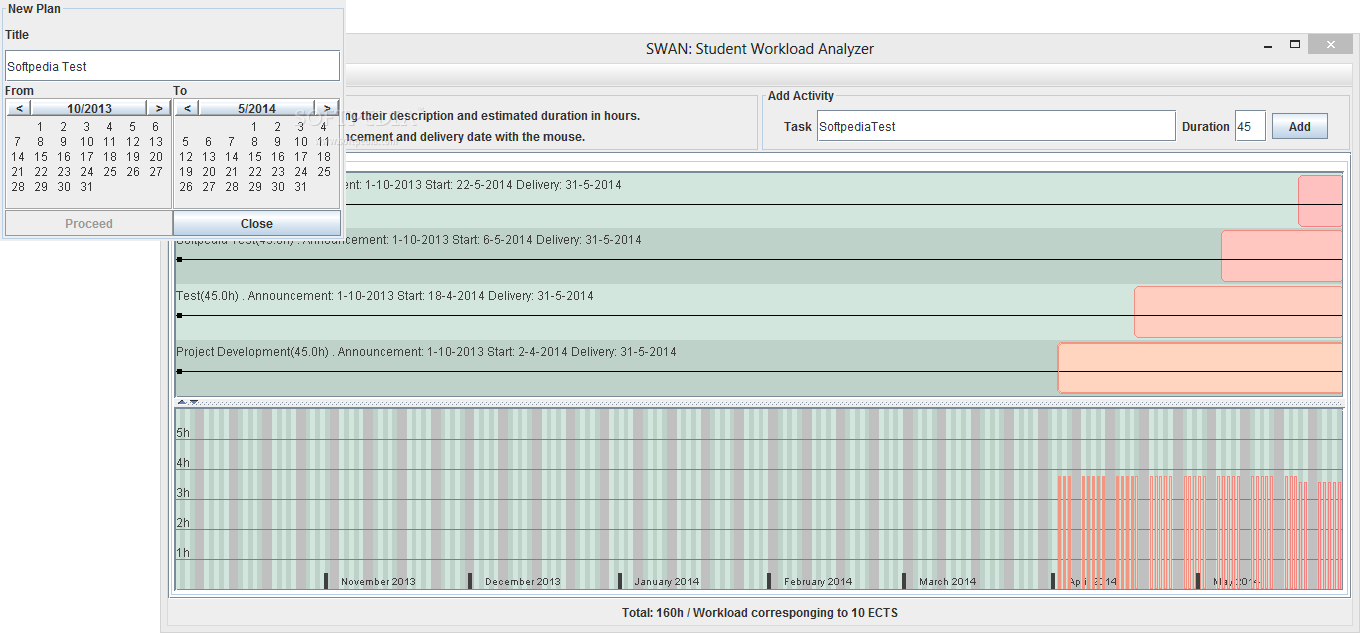Viewport: 1360px width, 633px height.
Task: Click the disabled Proceed button
Action: (x=89, y=223)
